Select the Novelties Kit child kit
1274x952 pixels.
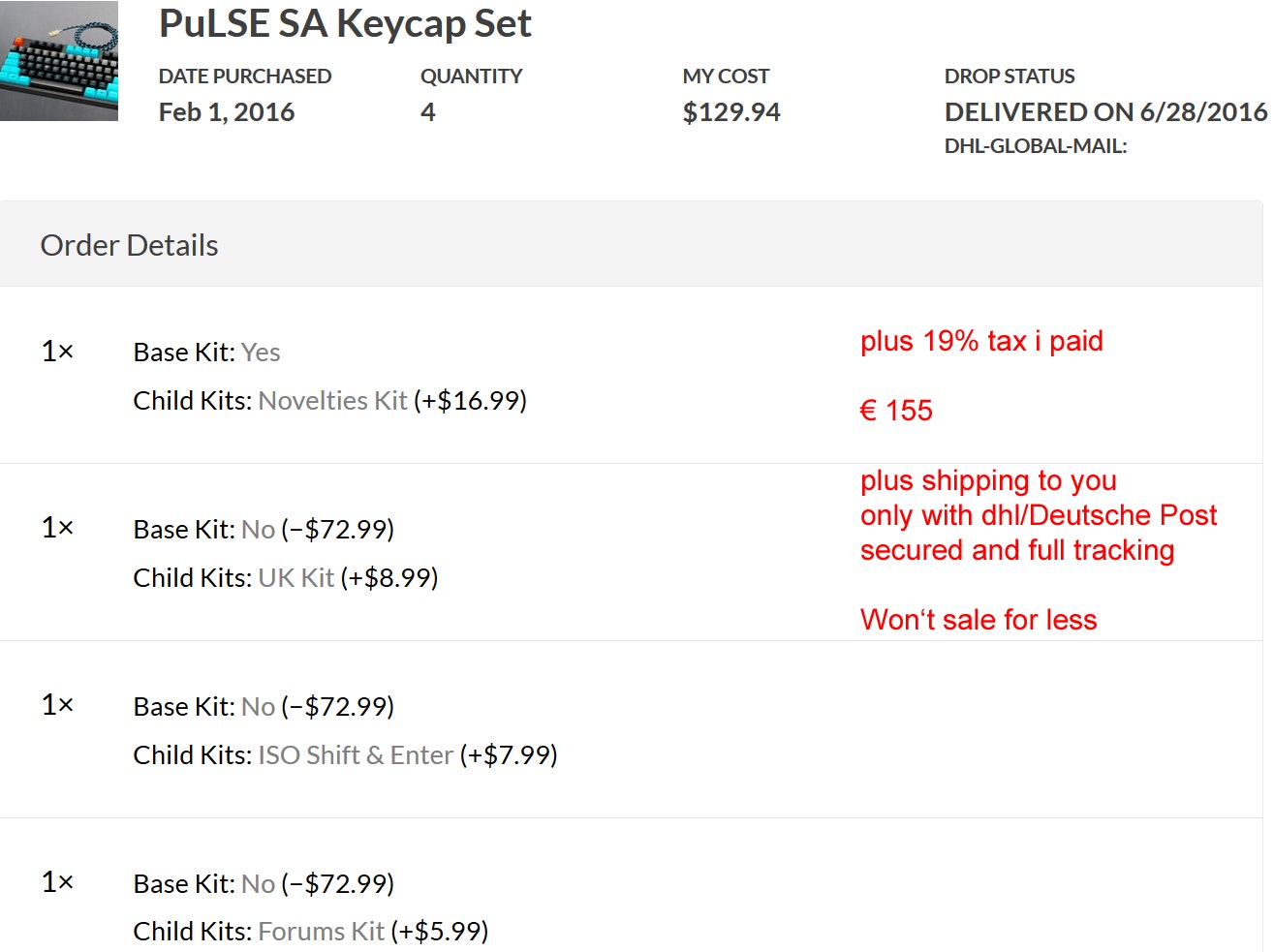pyautogui.click(x=333, y=401)
